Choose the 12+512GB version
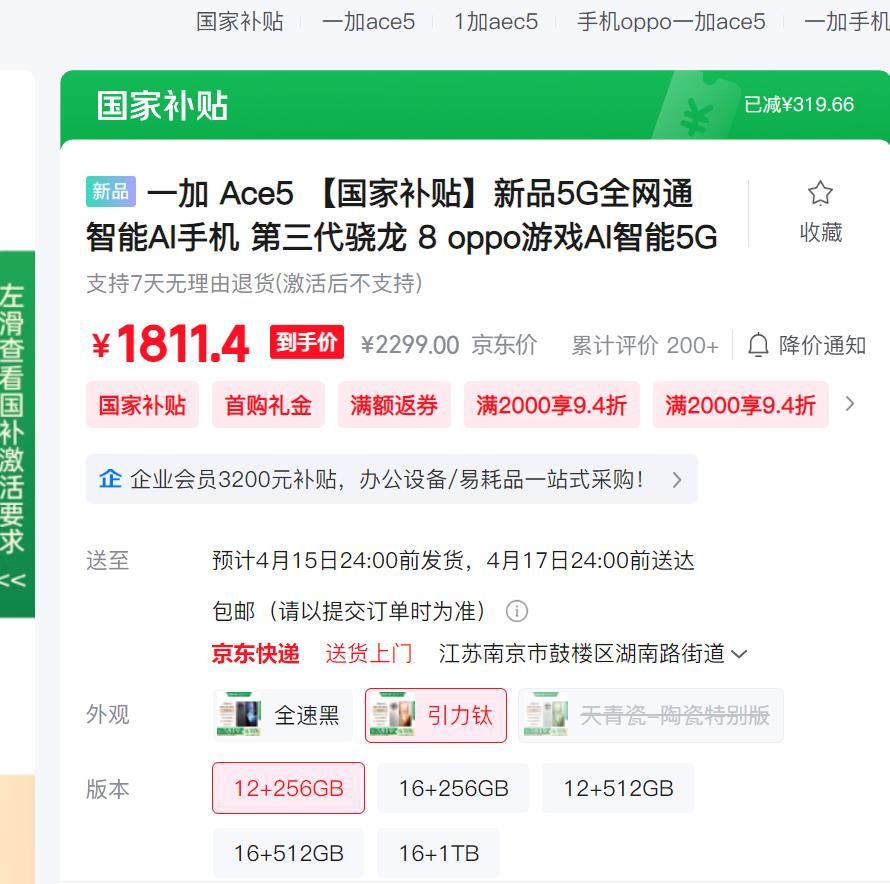890x884 pixels. [x=618, y=788]
